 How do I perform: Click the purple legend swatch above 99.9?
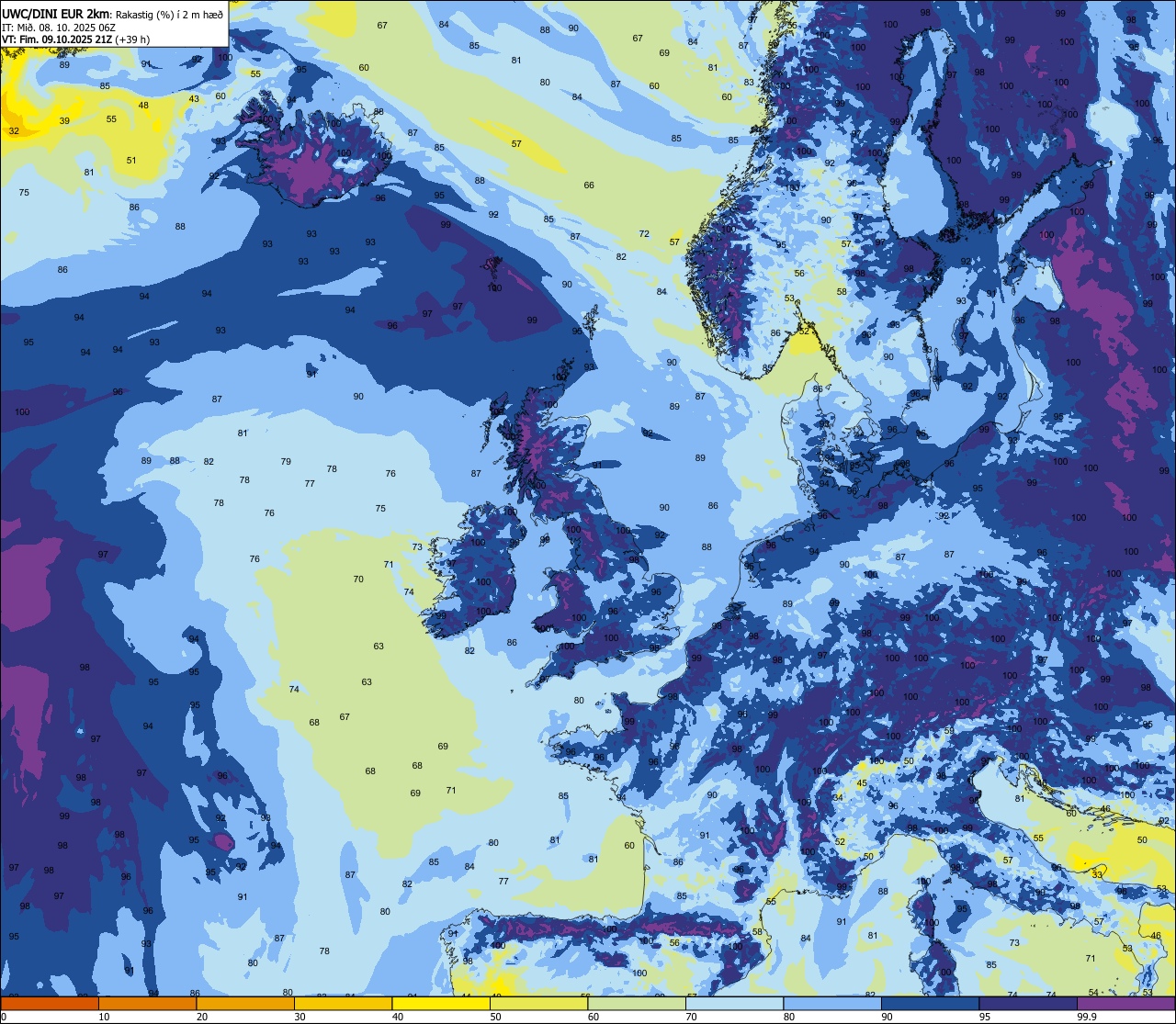point(1127,1003)
